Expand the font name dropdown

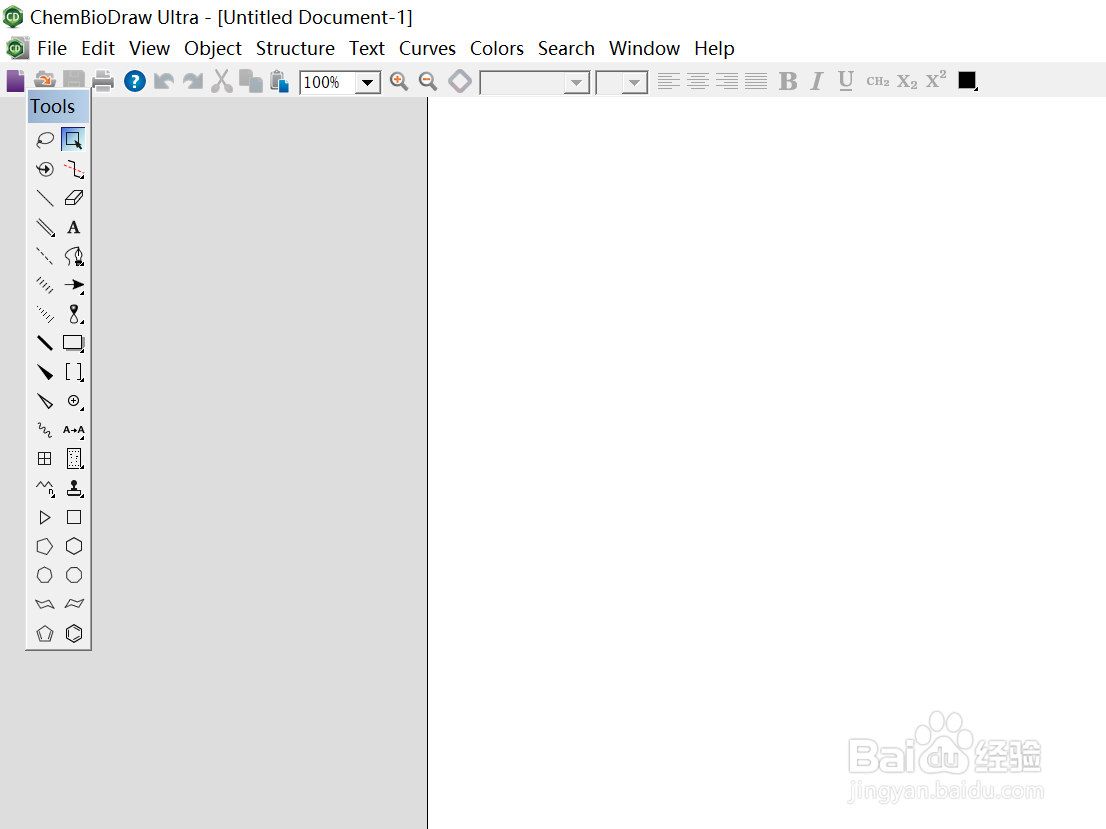click(x=576, y=83)
